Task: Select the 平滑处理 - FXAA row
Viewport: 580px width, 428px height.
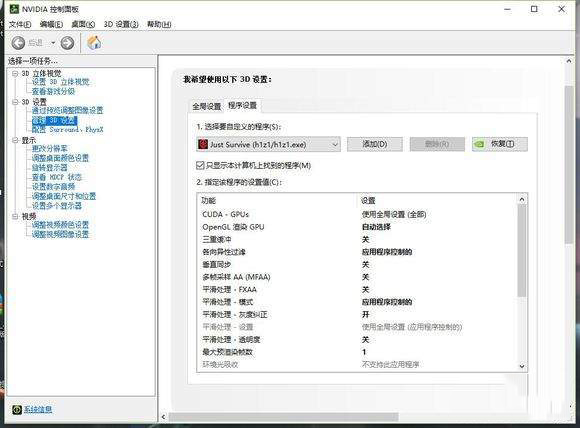Action: pos(357,290)
